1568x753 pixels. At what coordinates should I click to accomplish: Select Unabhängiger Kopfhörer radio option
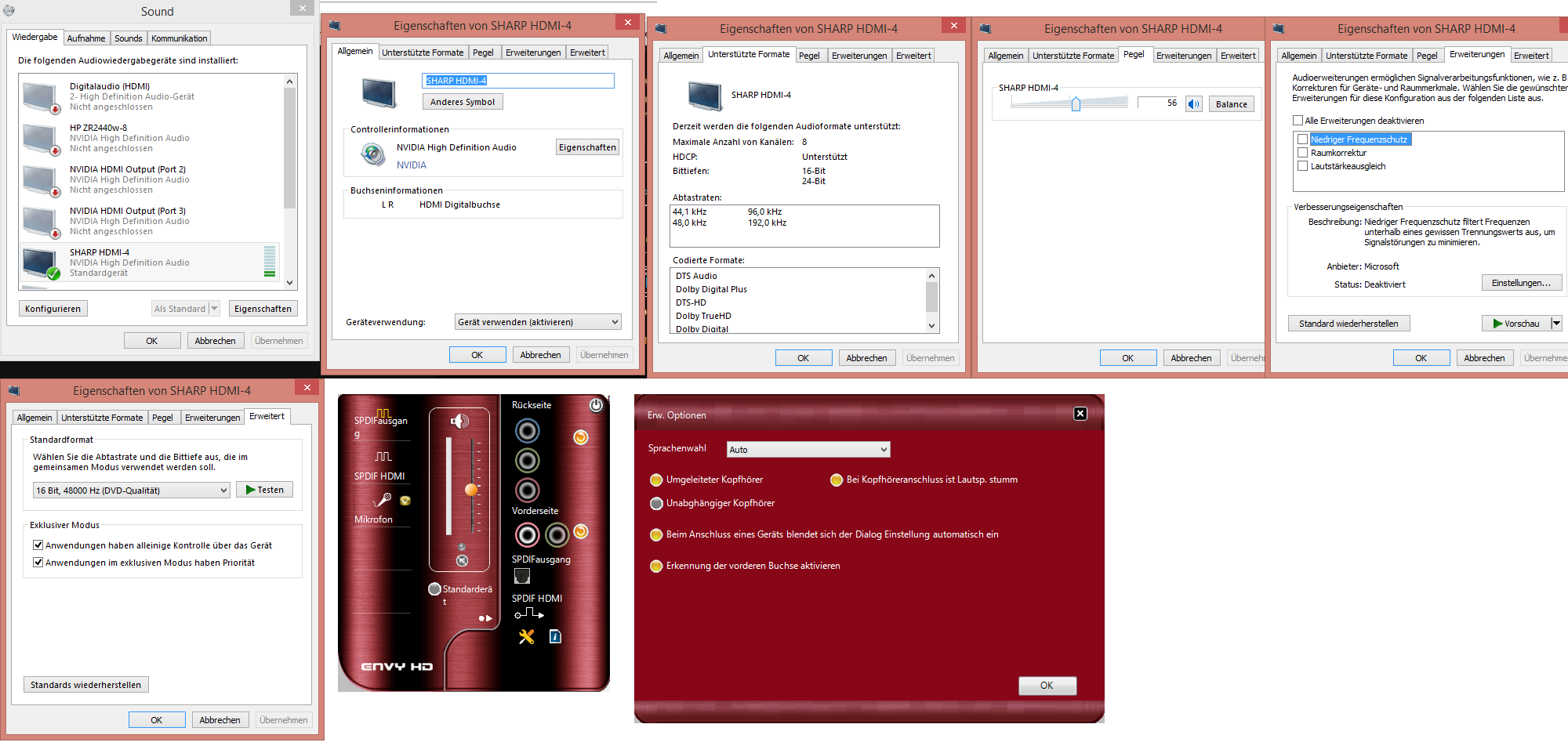656,503
